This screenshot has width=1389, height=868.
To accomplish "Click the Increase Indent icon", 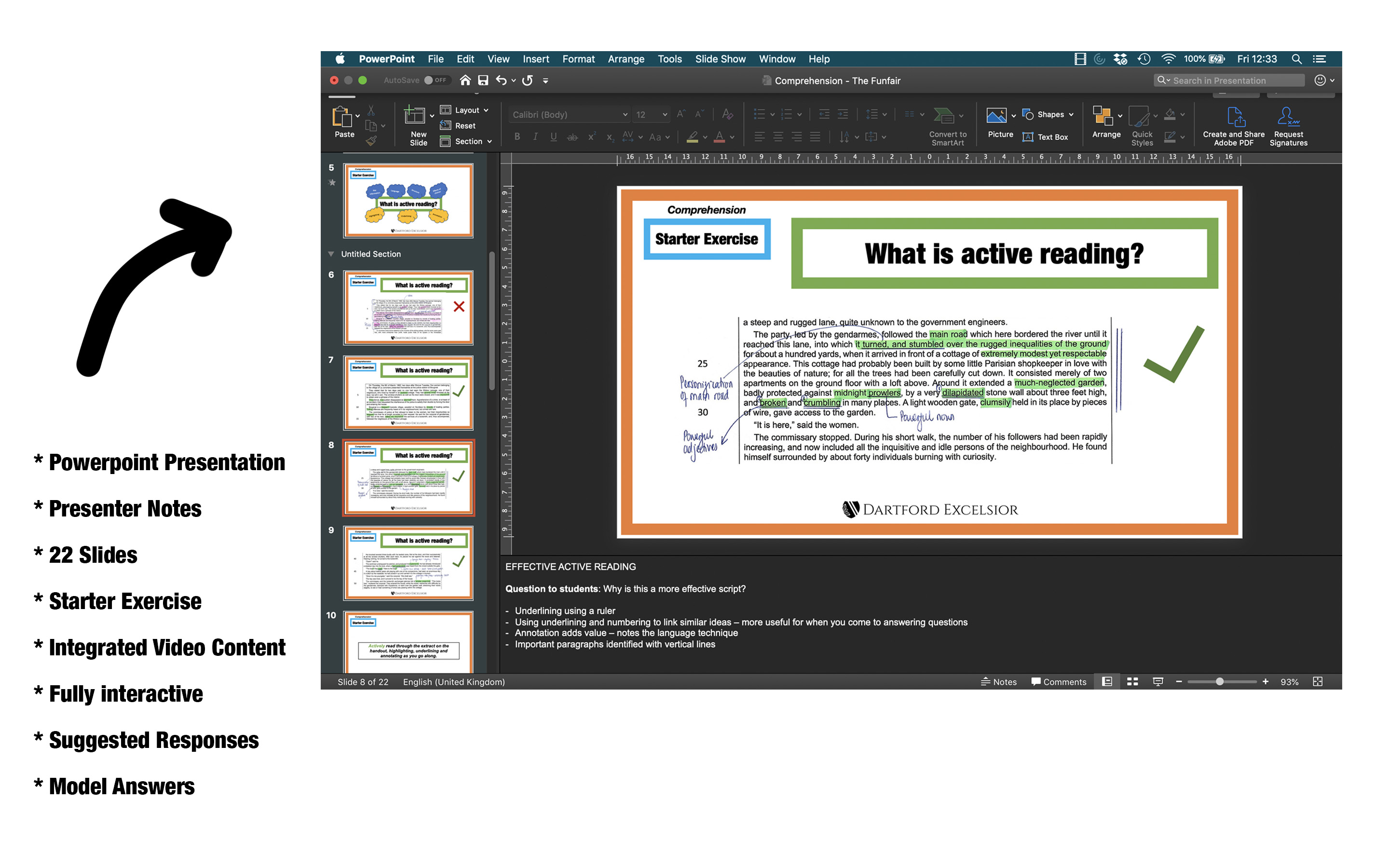I will coord(843,114).
